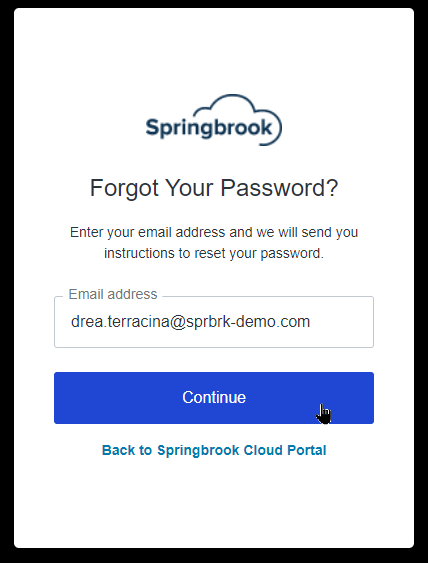This screenshot has height=563, width=428.
Task: Click empty space right of entered email
Action: pos(341,322)
